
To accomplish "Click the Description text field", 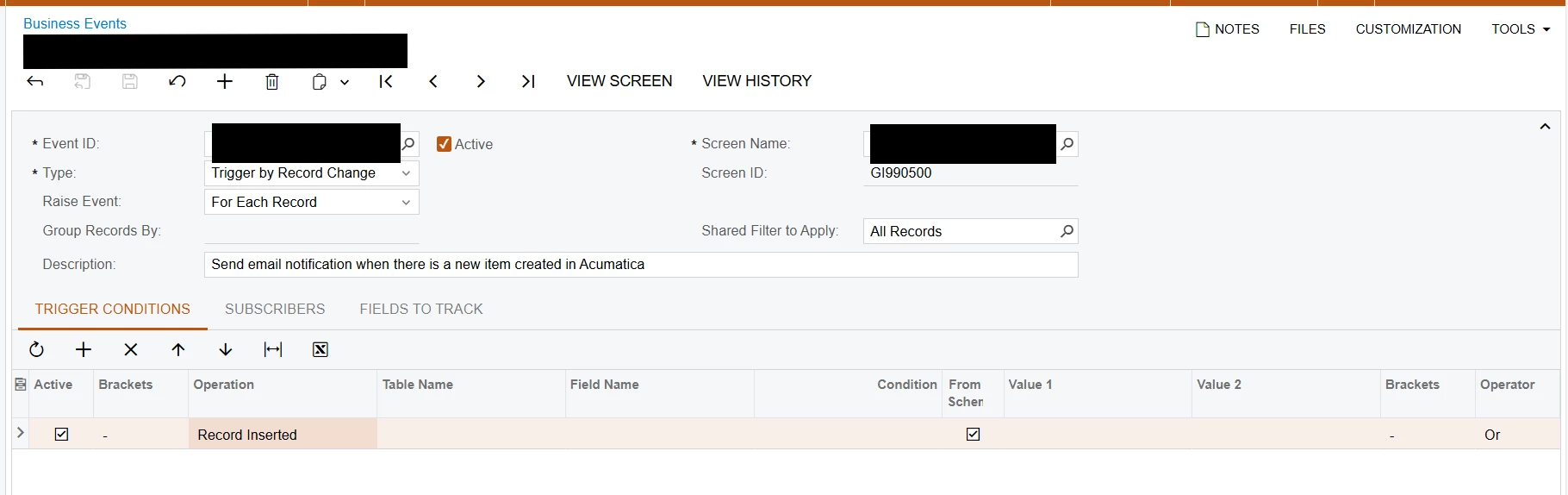I will click(x=641, y=265).
